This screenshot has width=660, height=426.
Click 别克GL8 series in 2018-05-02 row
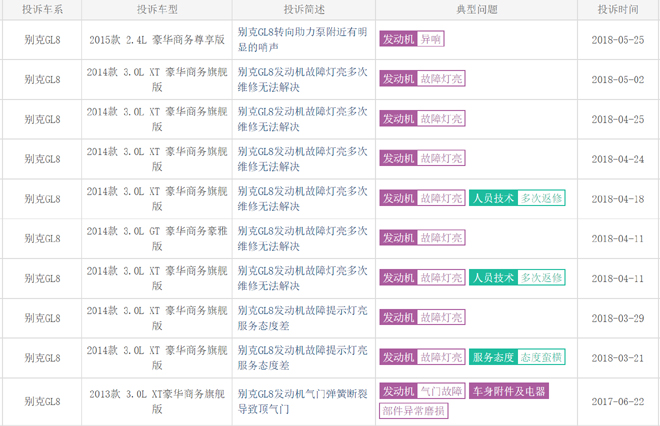[42, 80]
